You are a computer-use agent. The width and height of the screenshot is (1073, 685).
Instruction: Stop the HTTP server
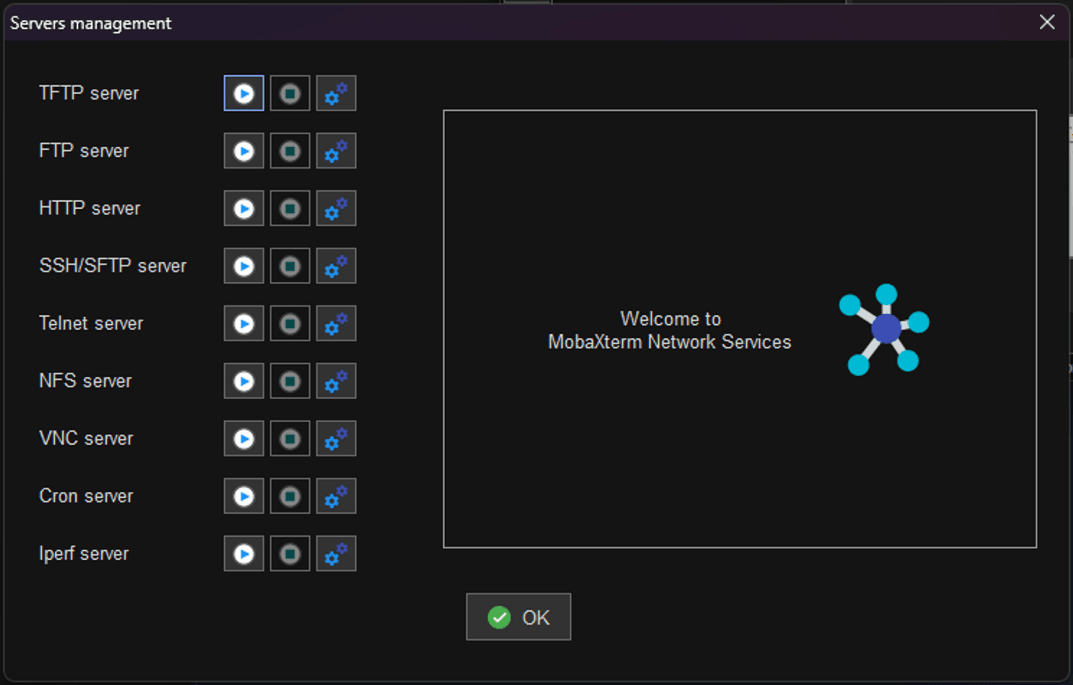tap(290, 209)
